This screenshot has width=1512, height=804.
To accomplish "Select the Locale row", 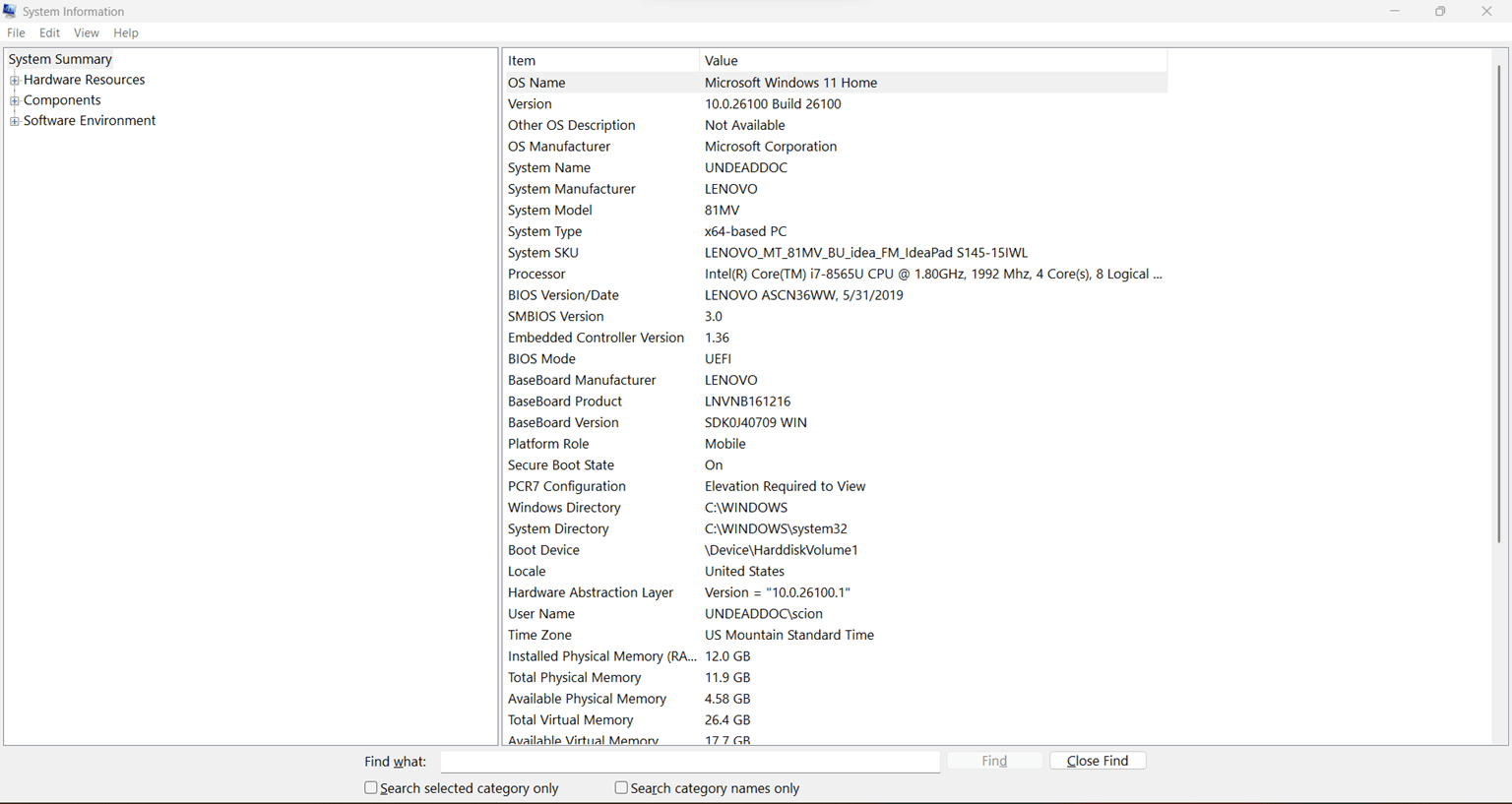I will pyautogui.click(x=835, y=572).
